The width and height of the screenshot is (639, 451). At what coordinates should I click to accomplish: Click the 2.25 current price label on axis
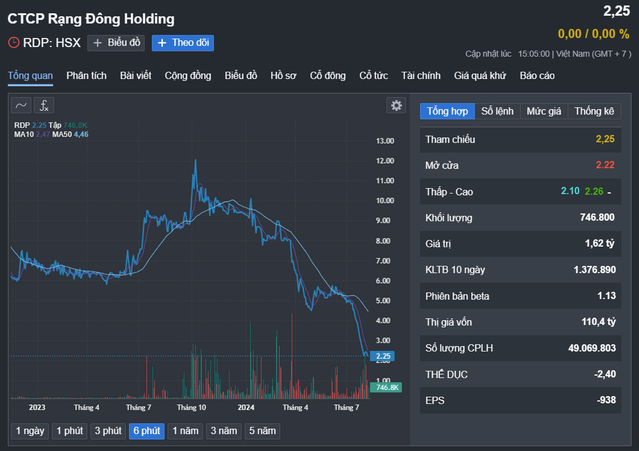[x=384, y=356]
